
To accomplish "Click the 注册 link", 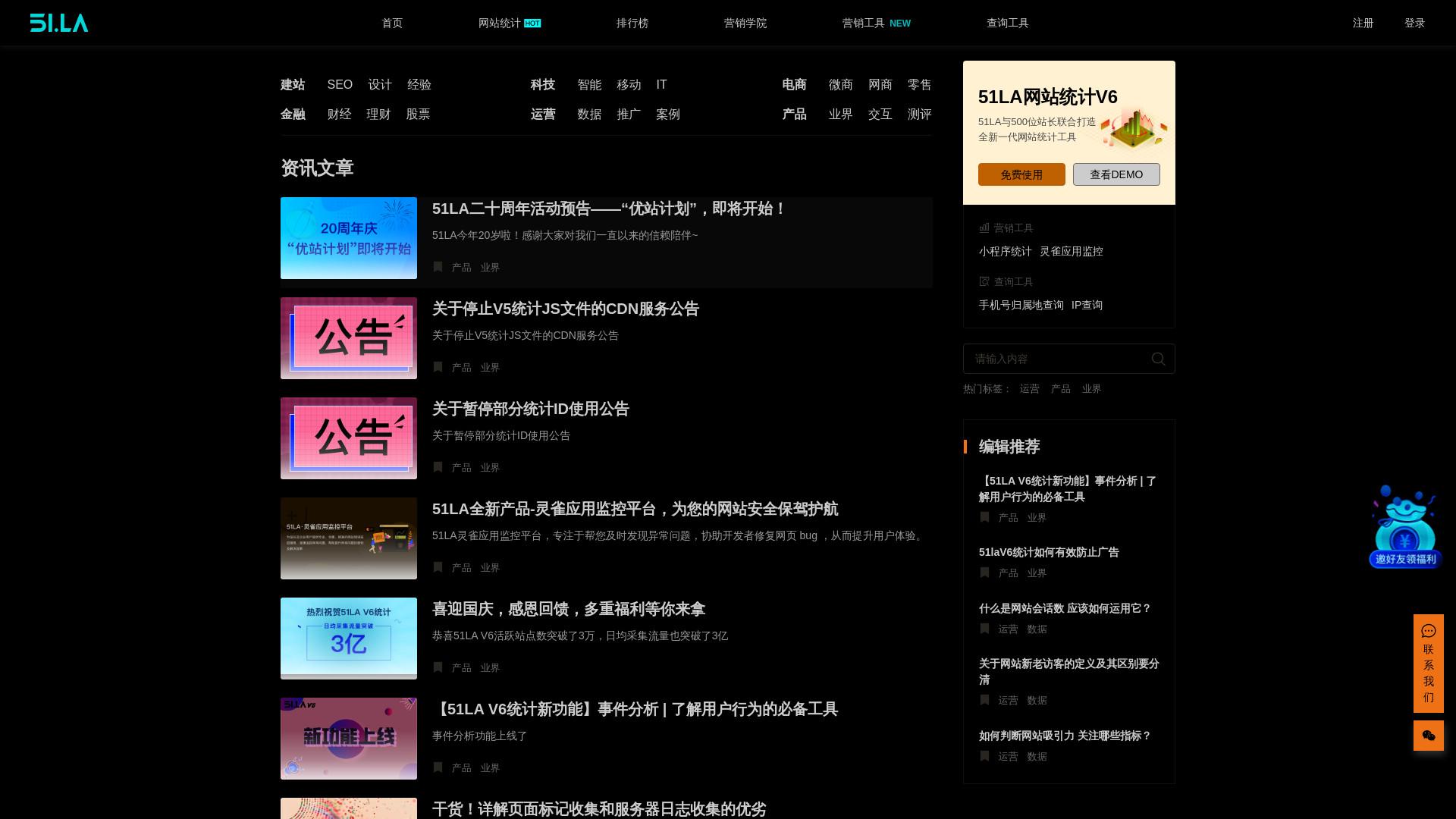I will coord(1363,23).
